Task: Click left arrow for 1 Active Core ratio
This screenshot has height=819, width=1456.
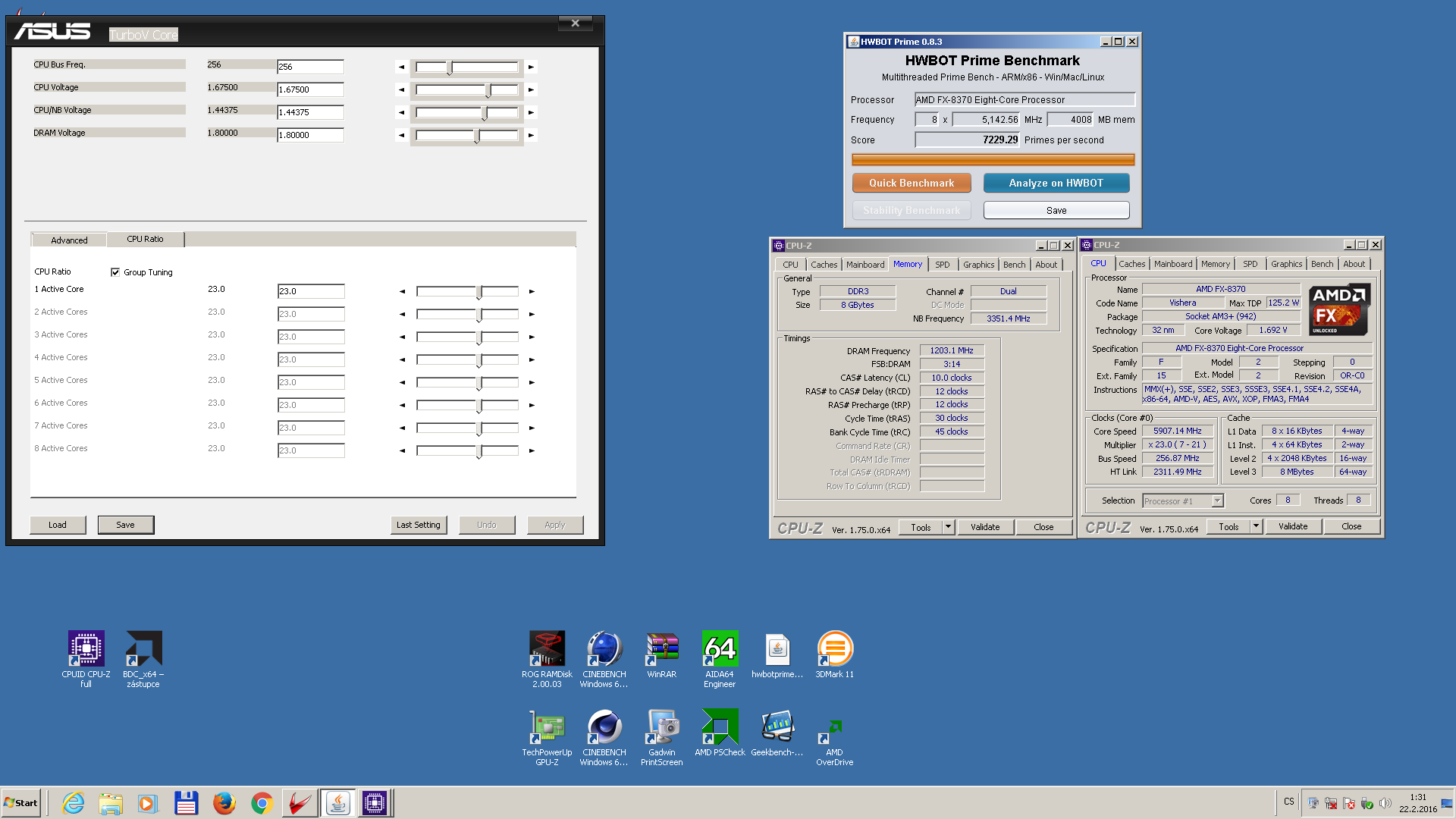Action: point(402,291)
